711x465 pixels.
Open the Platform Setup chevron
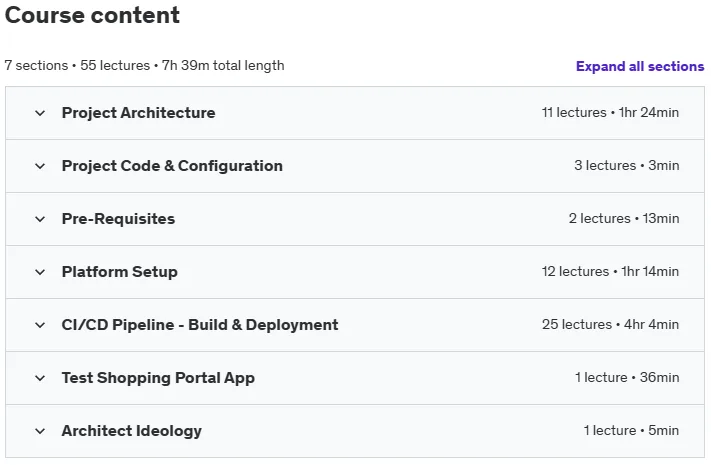tap(40, 272)
